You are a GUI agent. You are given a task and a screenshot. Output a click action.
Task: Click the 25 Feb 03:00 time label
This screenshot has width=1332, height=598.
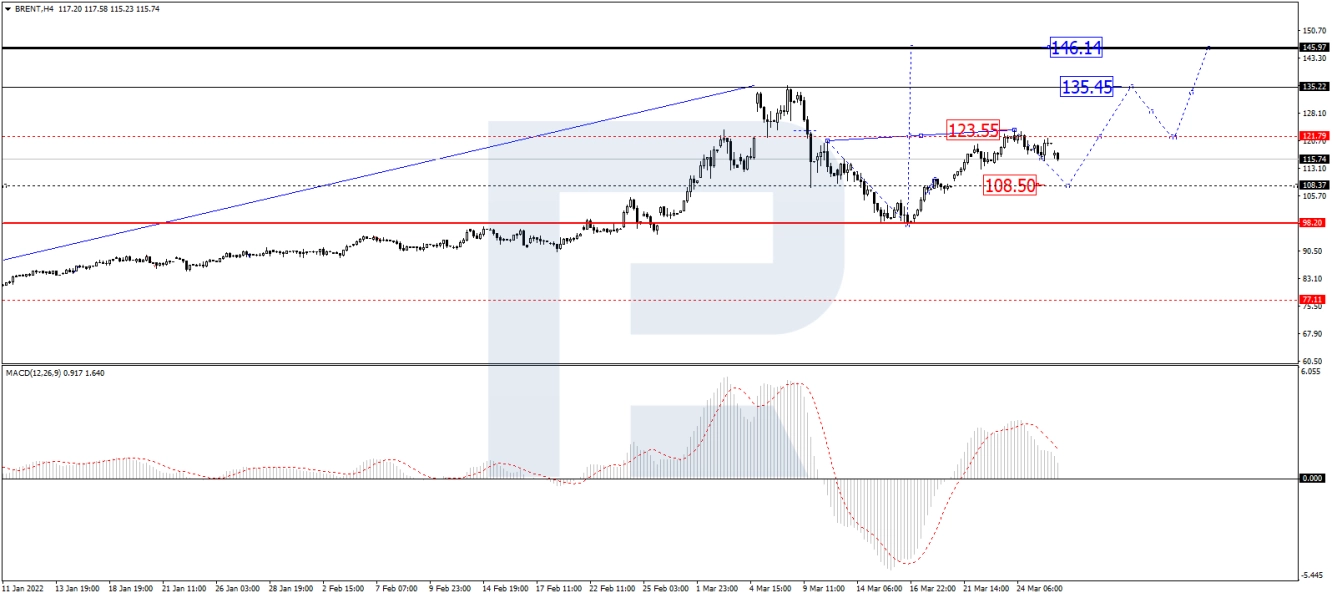667,589
